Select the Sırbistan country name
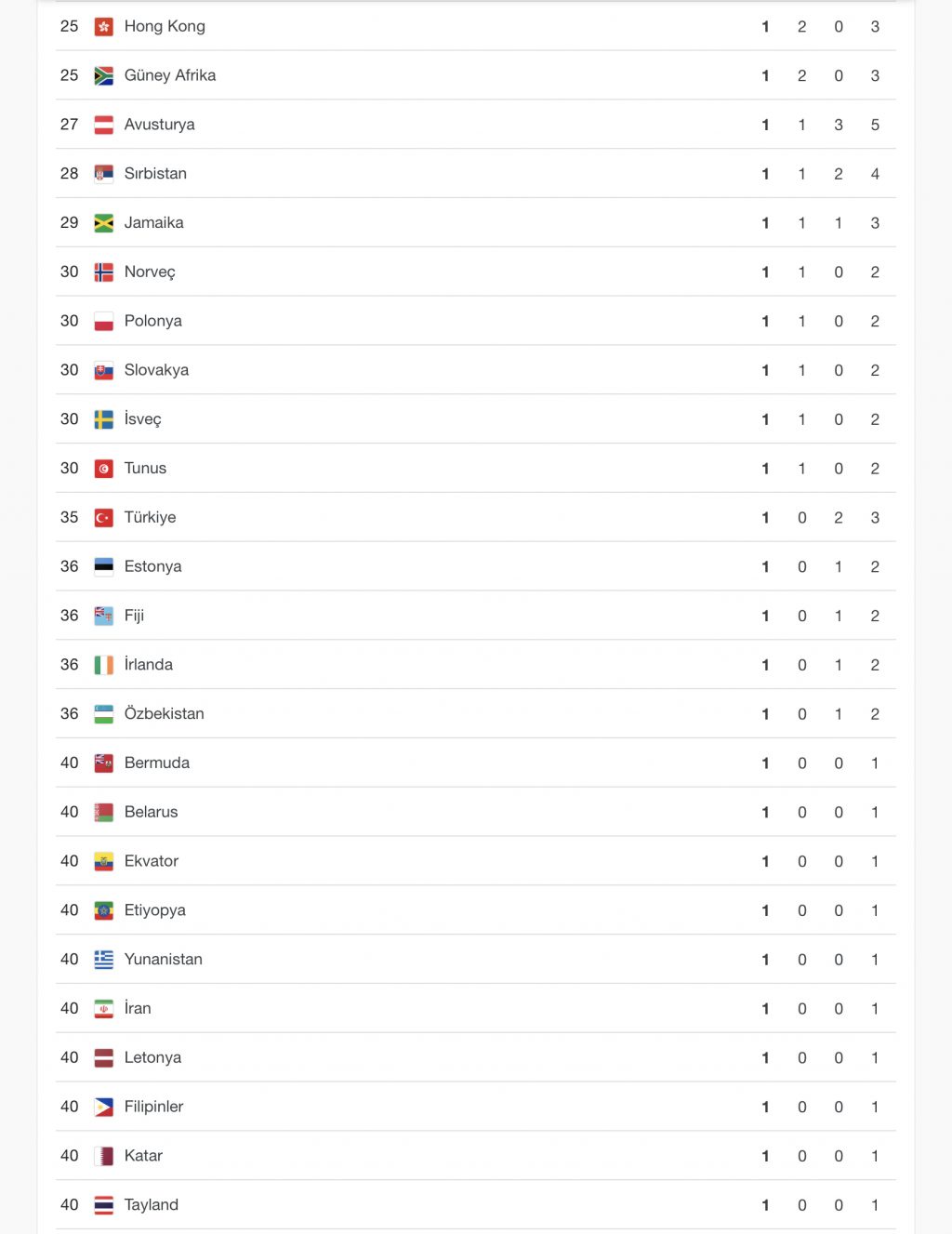The height and width of the screenshot is (1234, 952). (x=155, y=174)
